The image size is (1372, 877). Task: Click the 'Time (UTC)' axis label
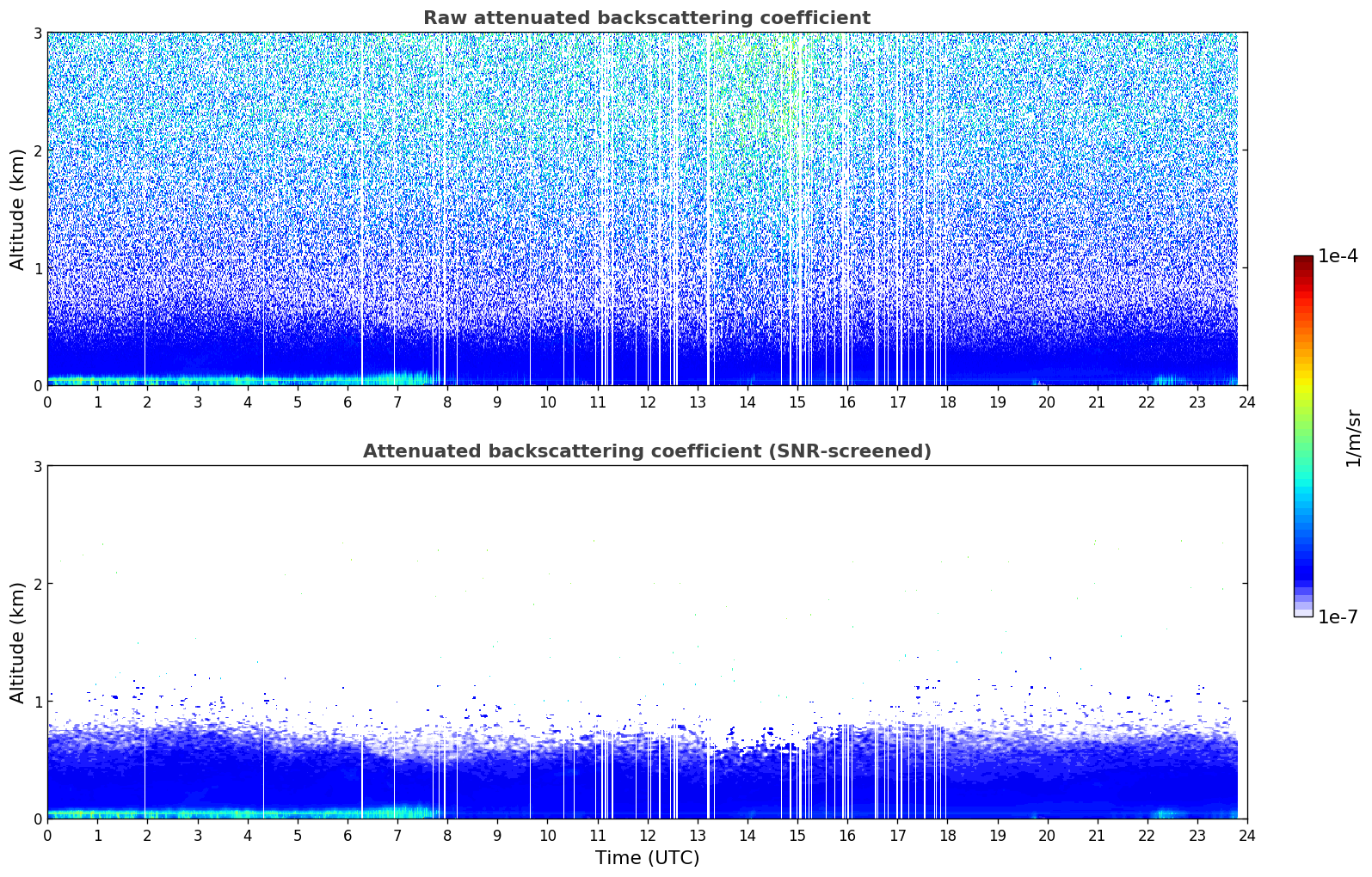click(647, 857)
